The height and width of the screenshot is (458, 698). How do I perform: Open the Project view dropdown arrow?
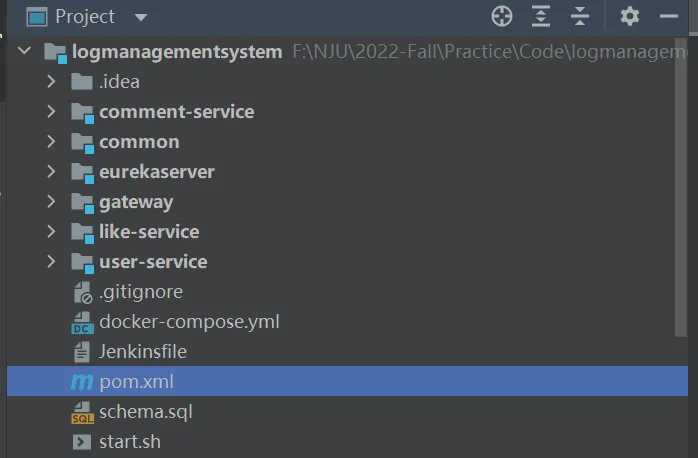point(140,17)
